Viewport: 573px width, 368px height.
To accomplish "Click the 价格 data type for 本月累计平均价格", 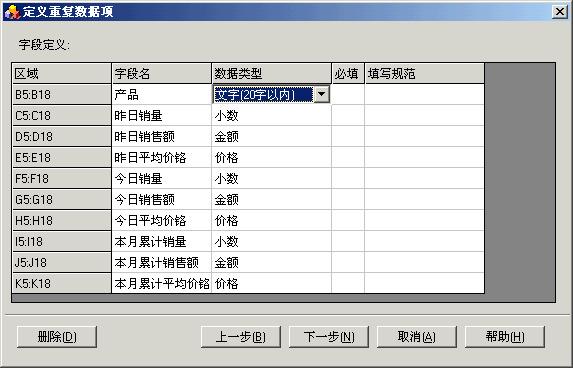I will click(272, 283).
